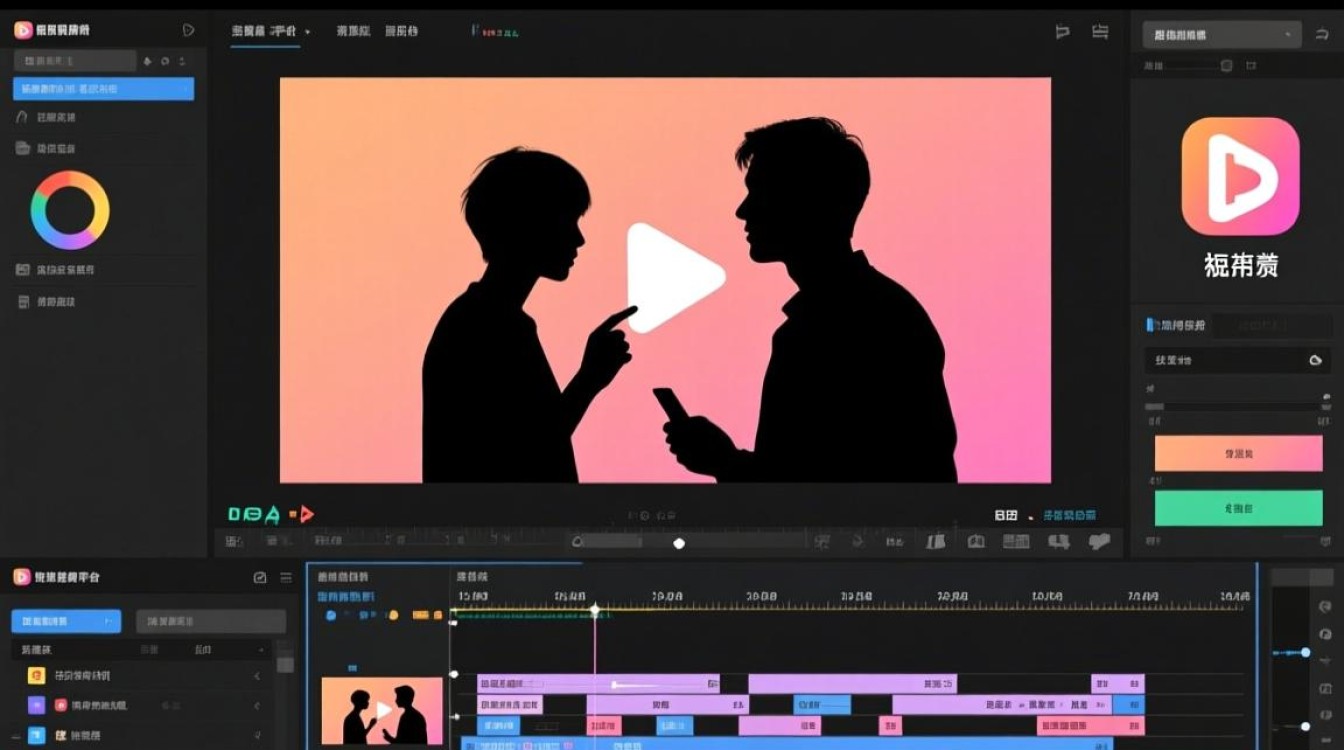Viewport: 1344px width, 750px height.
Task: Switch to the second tab above the preview
Action: click(x=354, y=31)
